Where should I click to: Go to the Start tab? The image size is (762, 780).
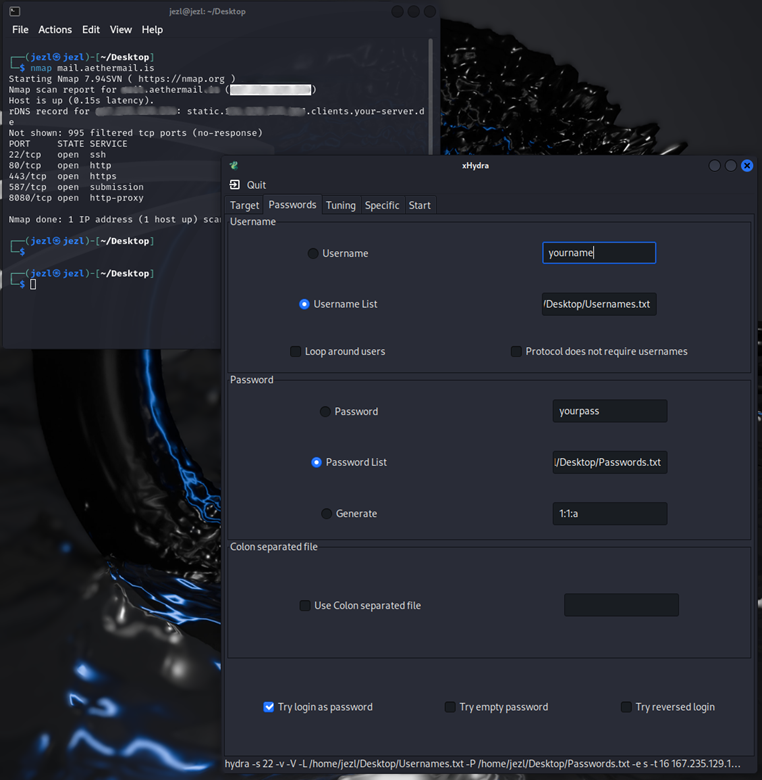click(419, 205)
